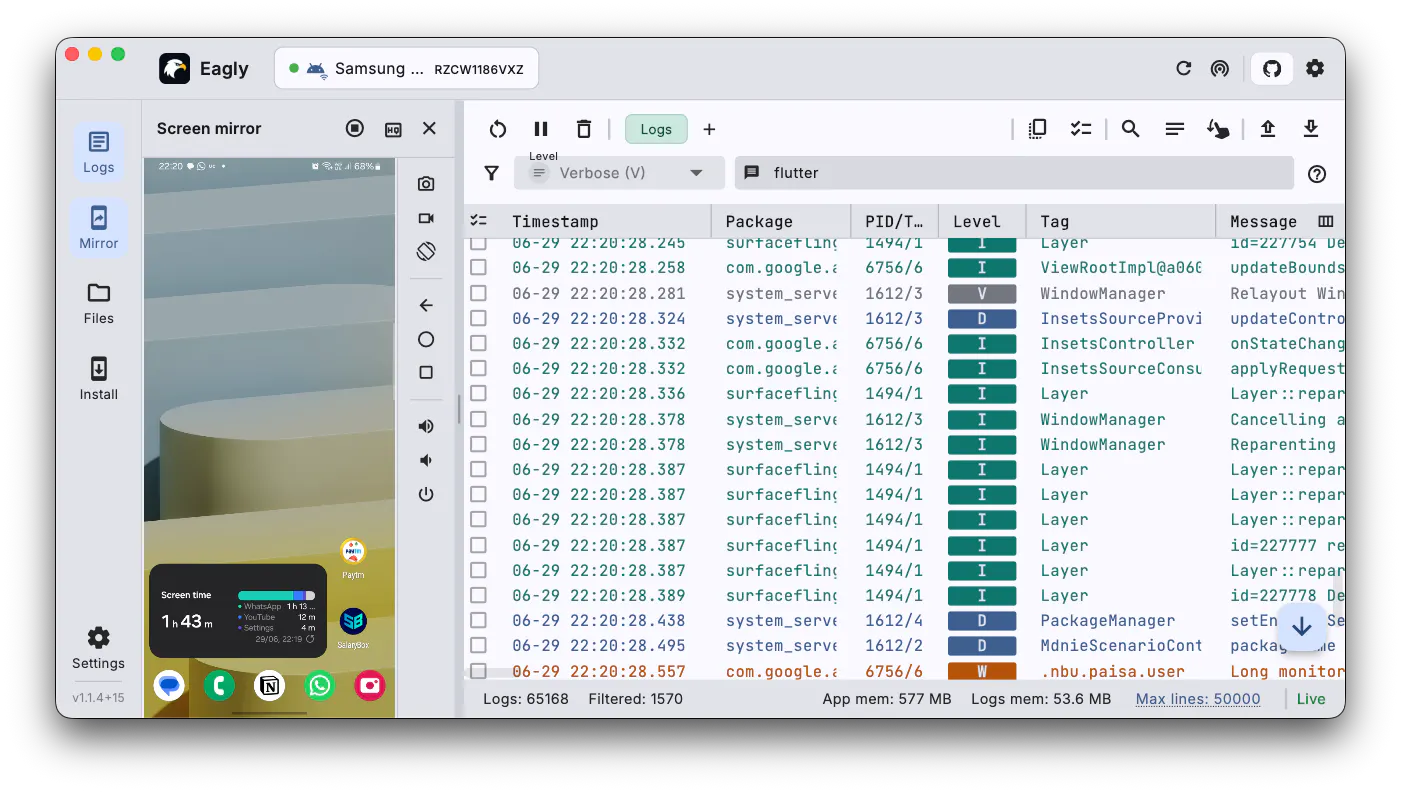
Task: Toggle HD quality in Screen mirror header
Action: 393,129
